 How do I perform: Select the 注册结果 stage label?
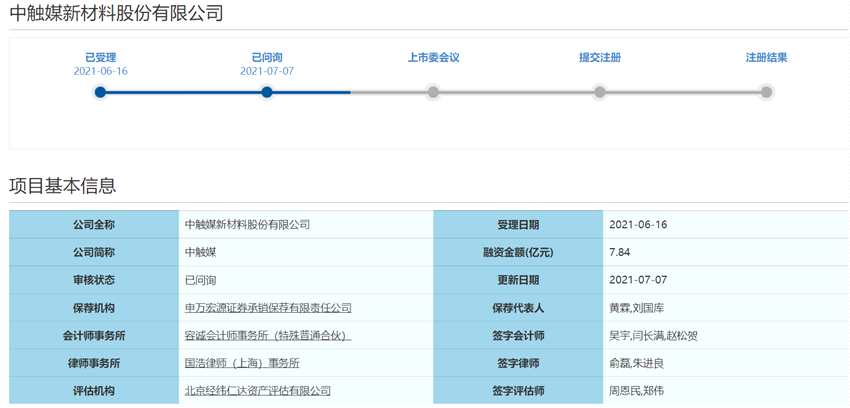767,58
